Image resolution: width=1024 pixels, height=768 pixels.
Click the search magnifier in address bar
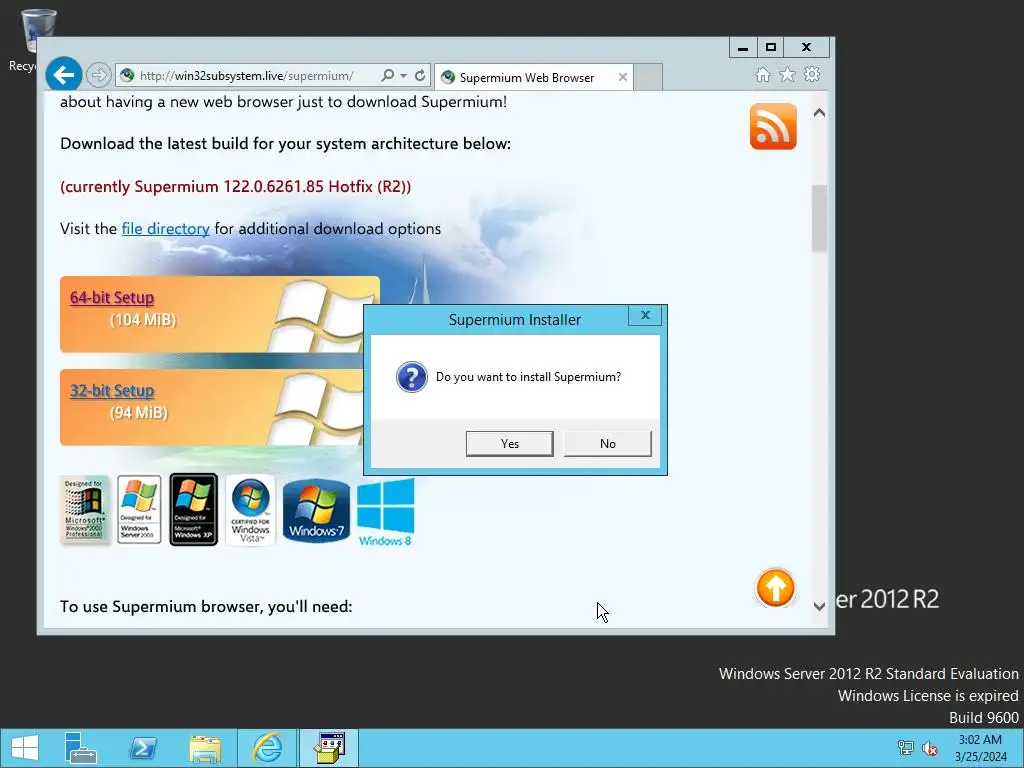tap(387, 76)
